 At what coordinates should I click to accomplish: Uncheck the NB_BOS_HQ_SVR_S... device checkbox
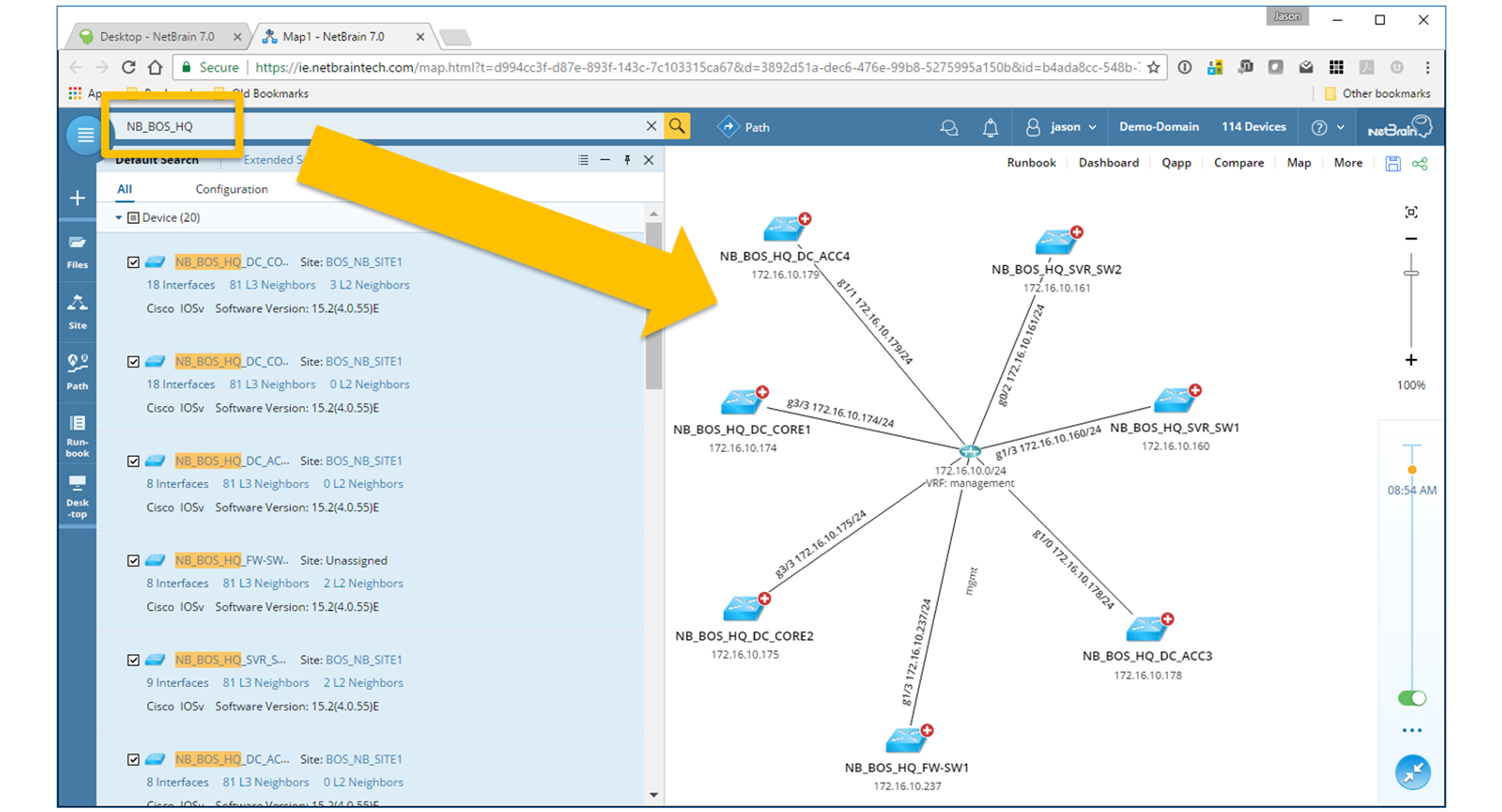point(133,659)
